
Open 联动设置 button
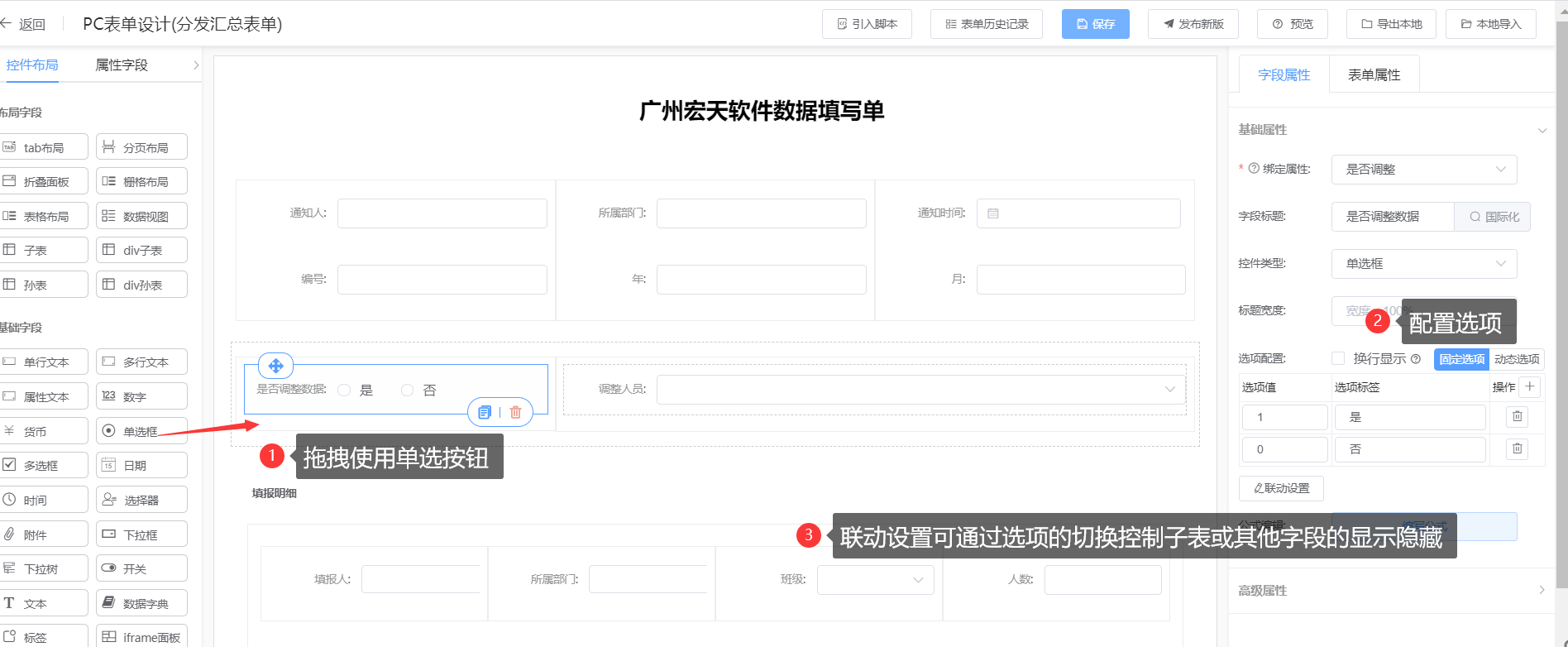[x=1281, y=488]
